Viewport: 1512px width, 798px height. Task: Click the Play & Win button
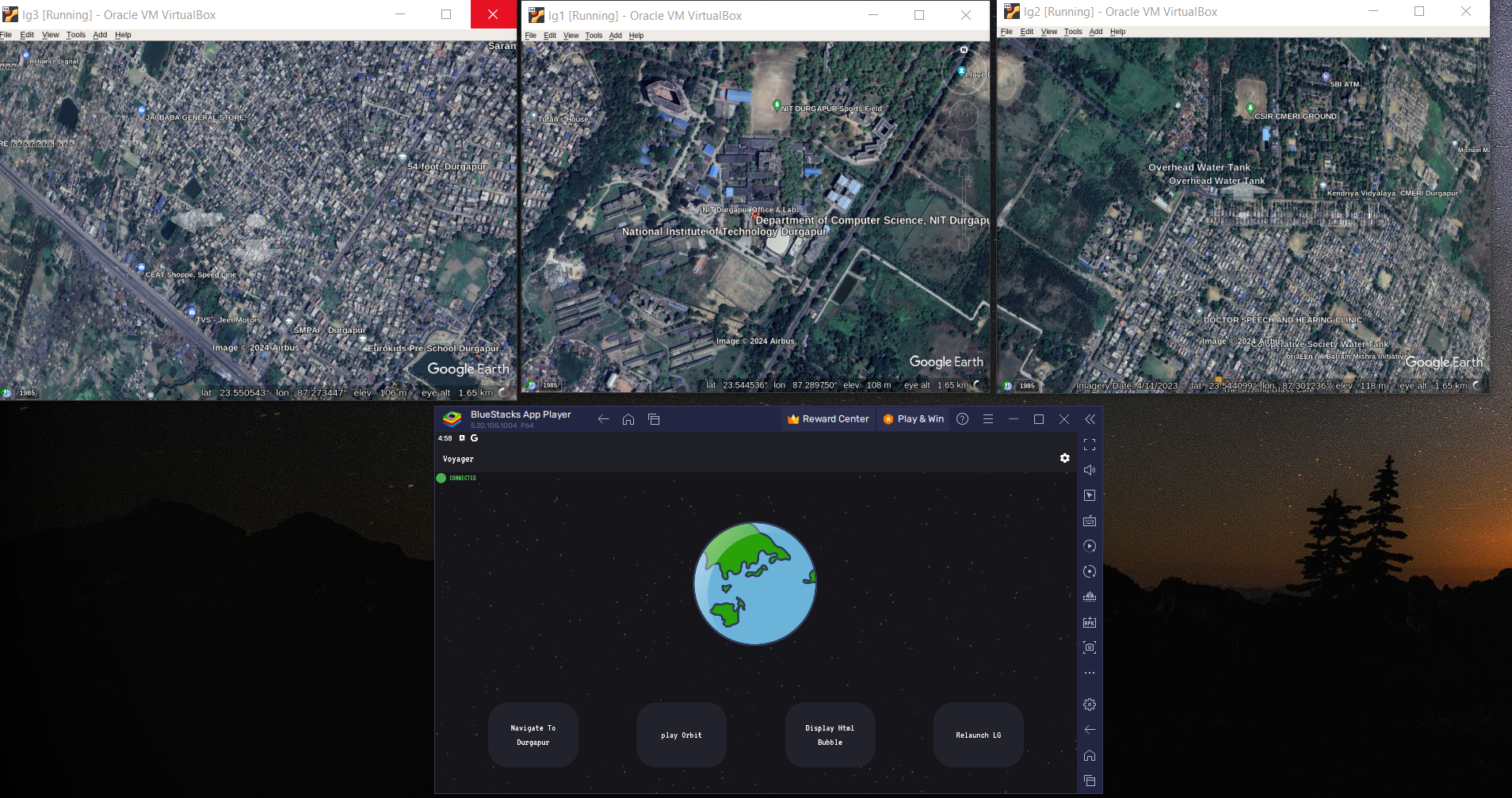913,419
